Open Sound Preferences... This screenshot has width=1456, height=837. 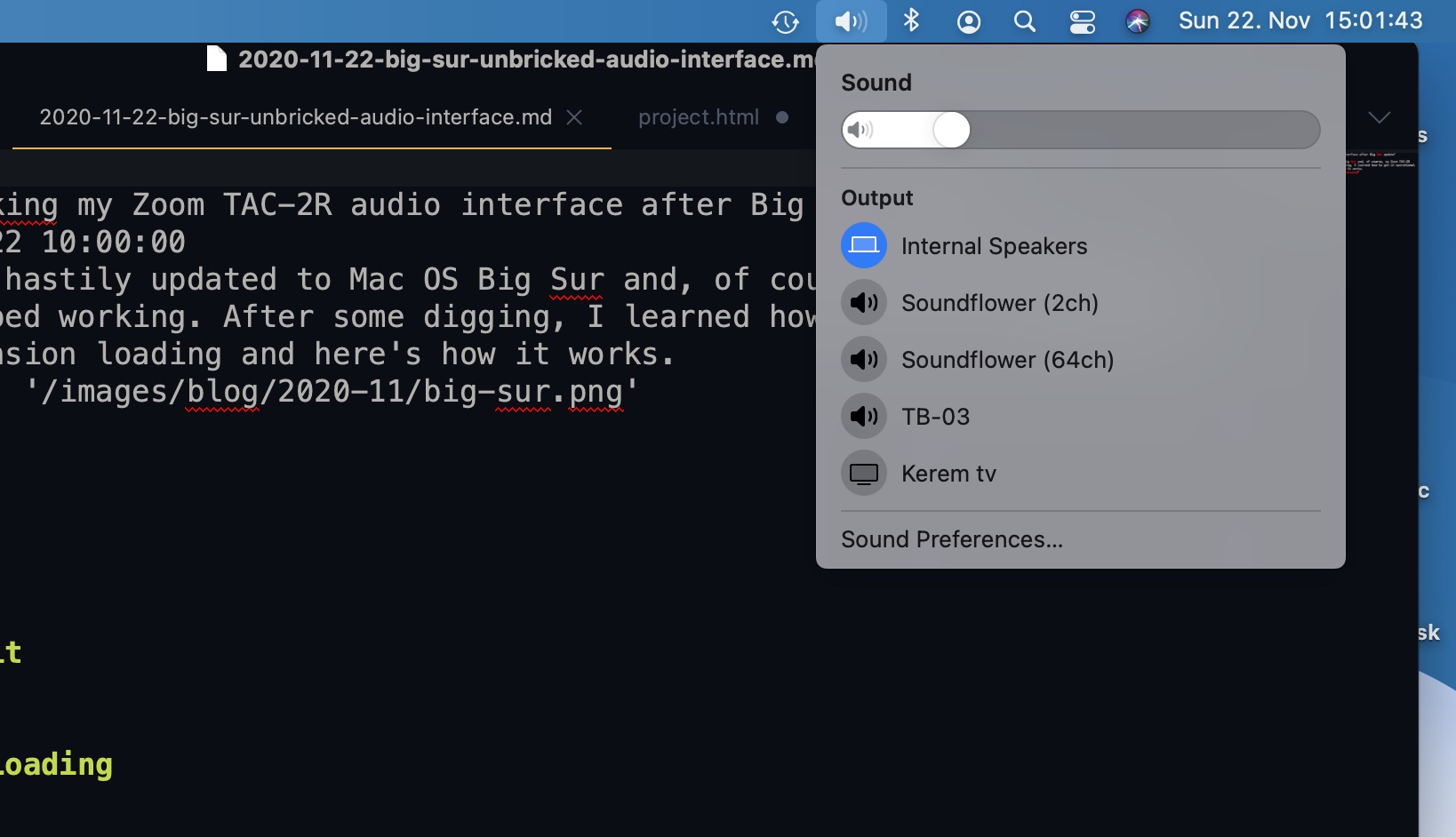951,539
